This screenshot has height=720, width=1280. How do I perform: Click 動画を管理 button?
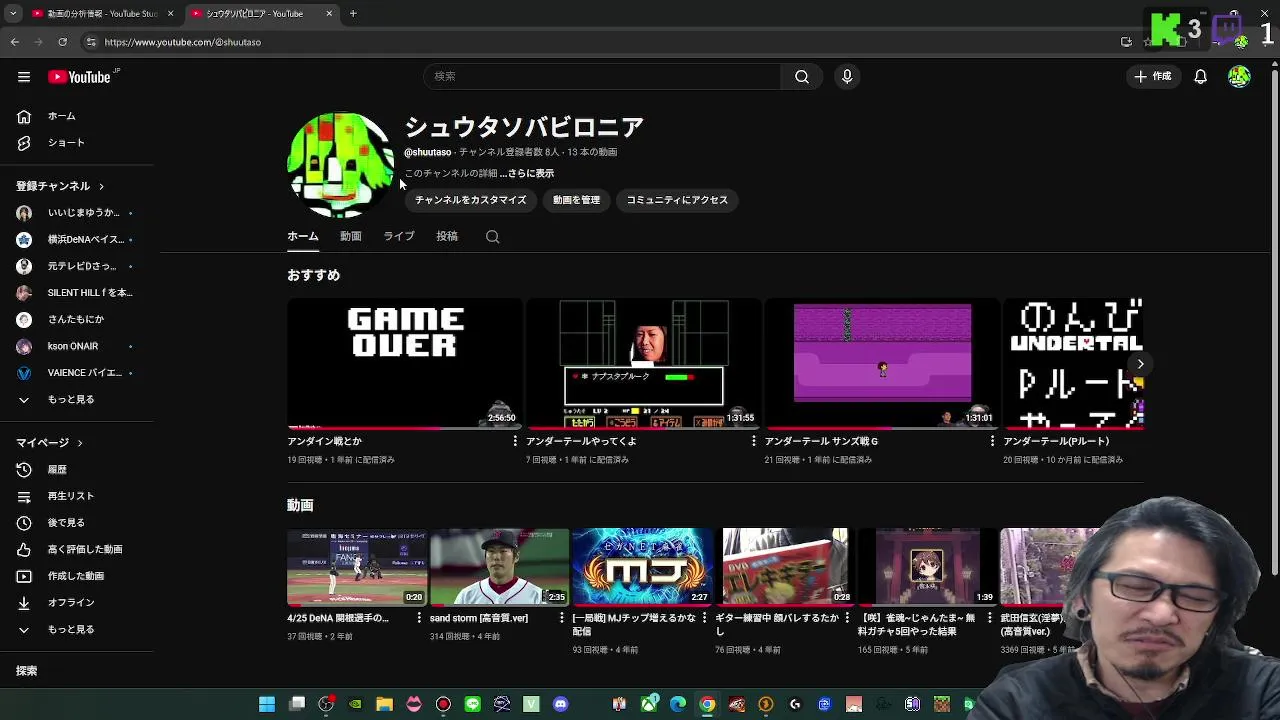pyautogui.click(x=576, y=200)
